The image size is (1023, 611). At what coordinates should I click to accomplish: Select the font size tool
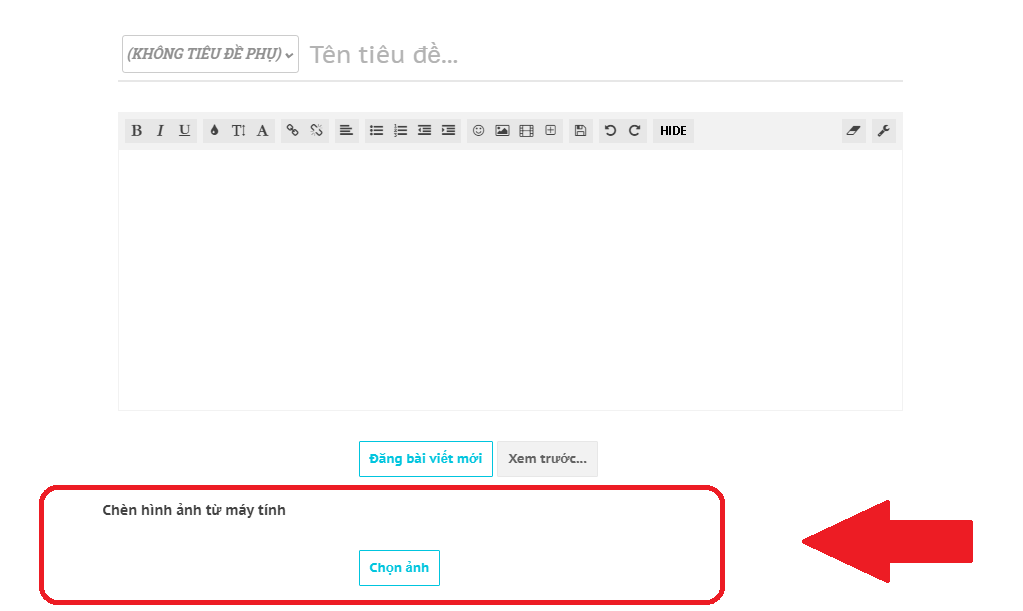[237, 130]
